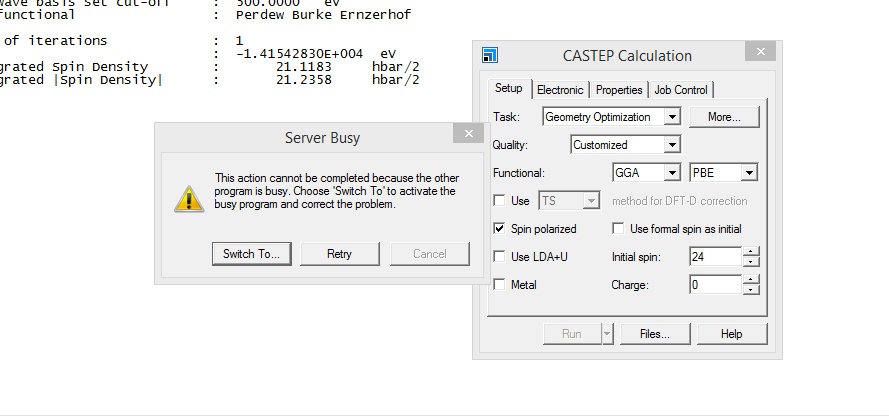
Task: Increase the Initial spin value
Action: pos(751,252)
